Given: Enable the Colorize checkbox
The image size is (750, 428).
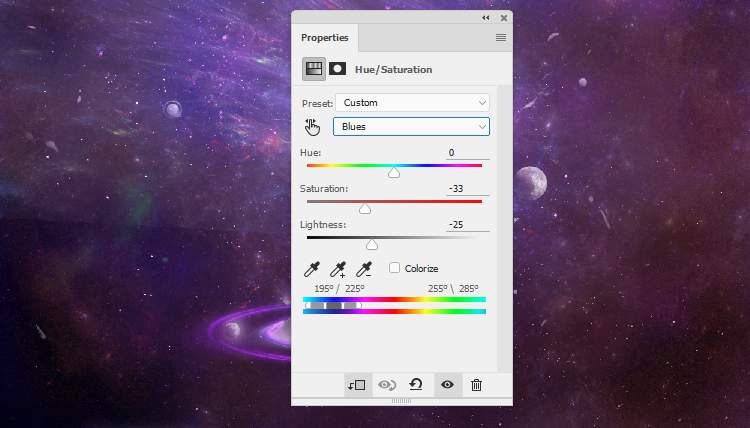Looking at the screenshot, I should tap(394, 267).
